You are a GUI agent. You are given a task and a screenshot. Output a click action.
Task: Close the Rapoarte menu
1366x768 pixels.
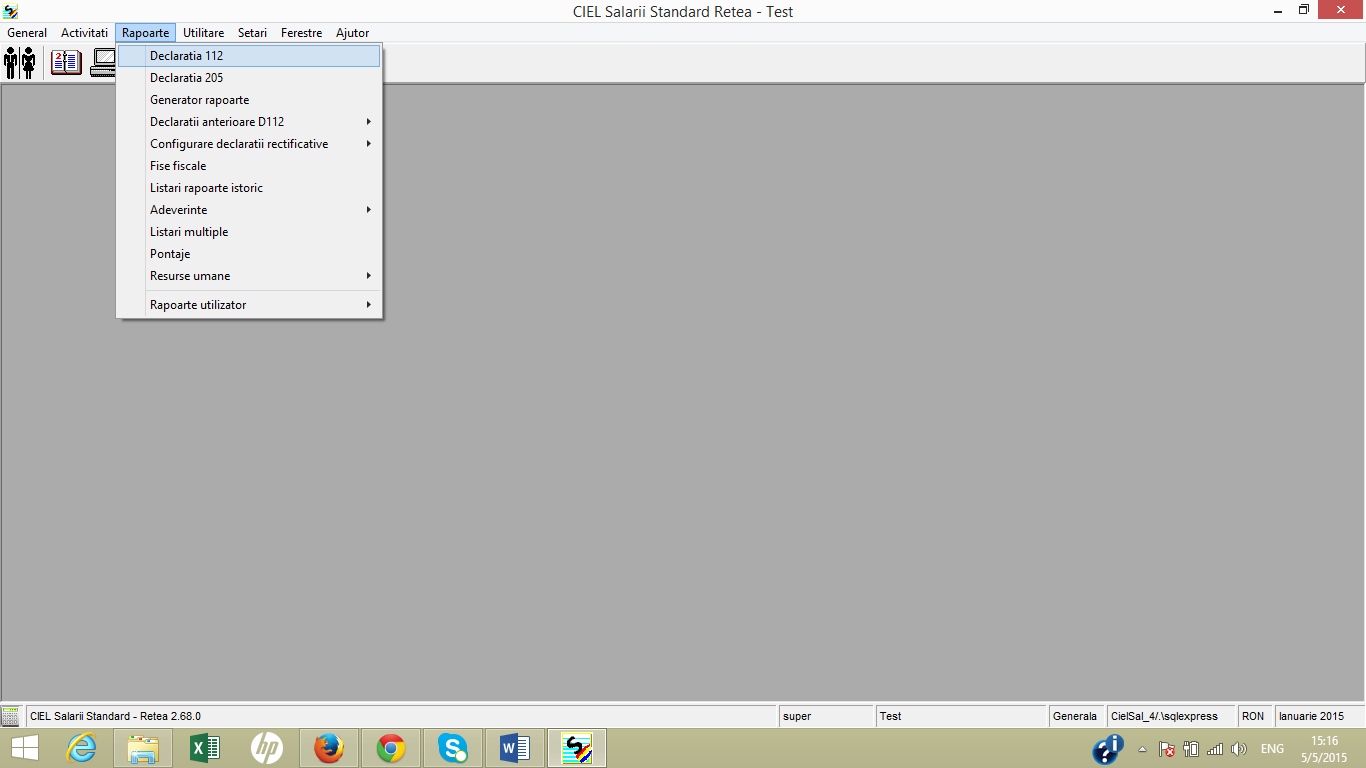[x=145, y=33]
